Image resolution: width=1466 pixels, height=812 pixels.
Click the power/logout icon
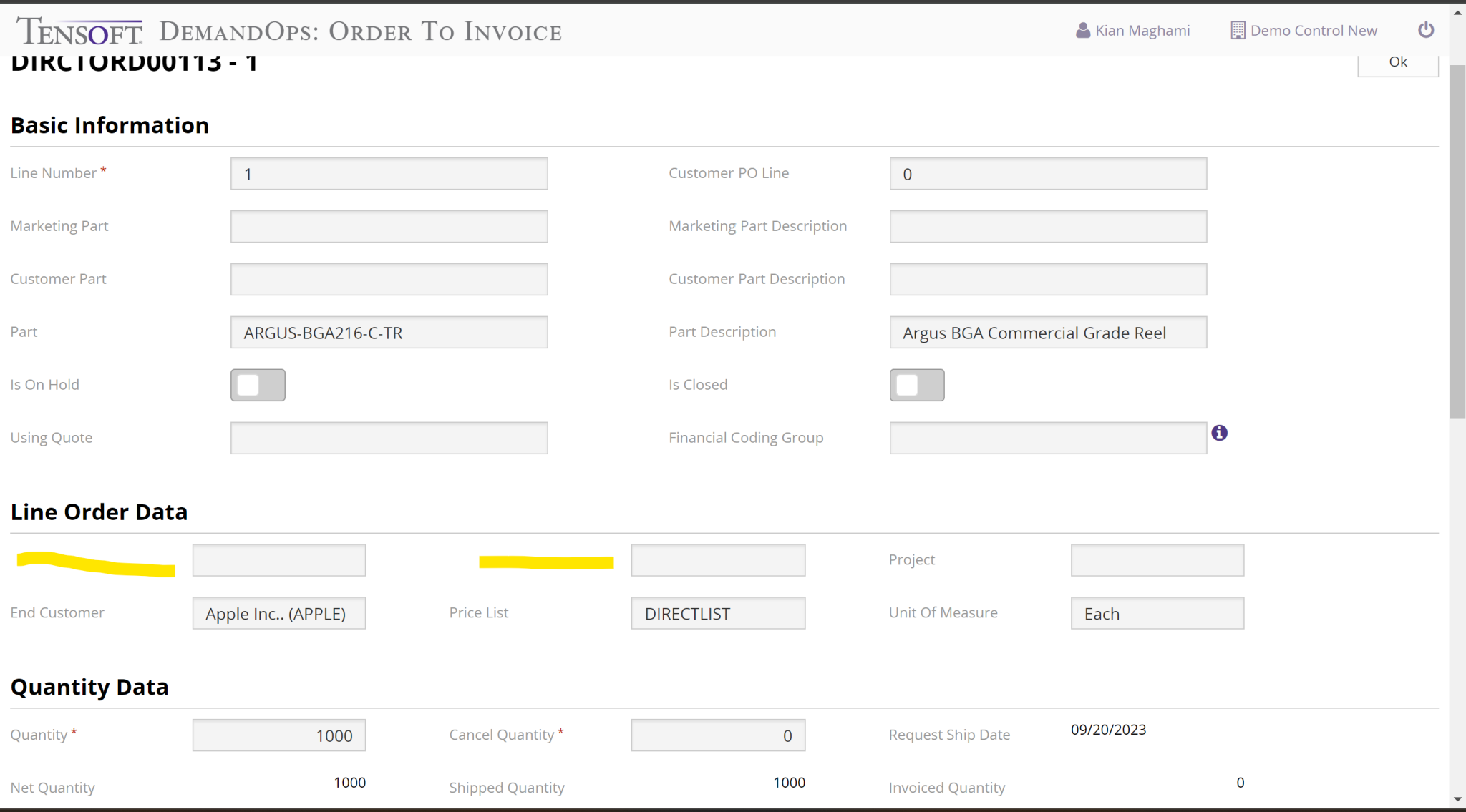[1426, 29]
